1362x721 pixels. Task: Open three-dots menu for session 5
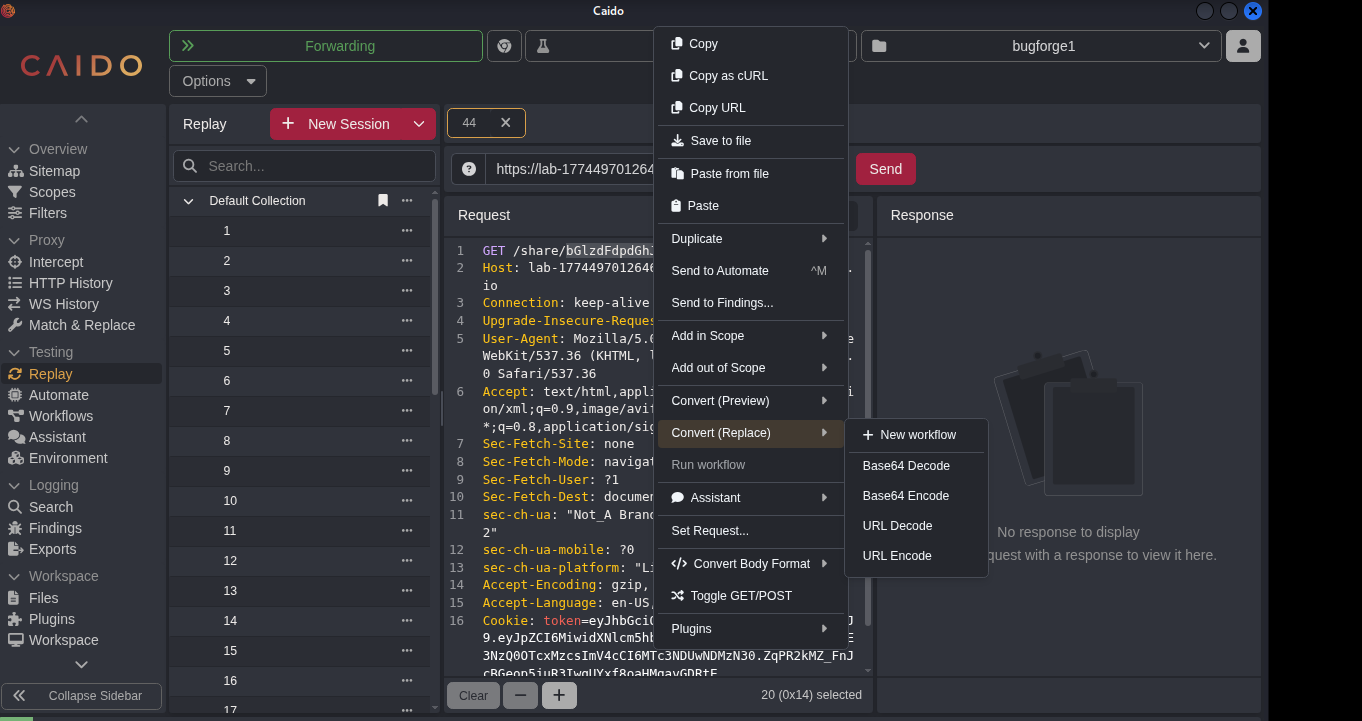coord(406,351)
